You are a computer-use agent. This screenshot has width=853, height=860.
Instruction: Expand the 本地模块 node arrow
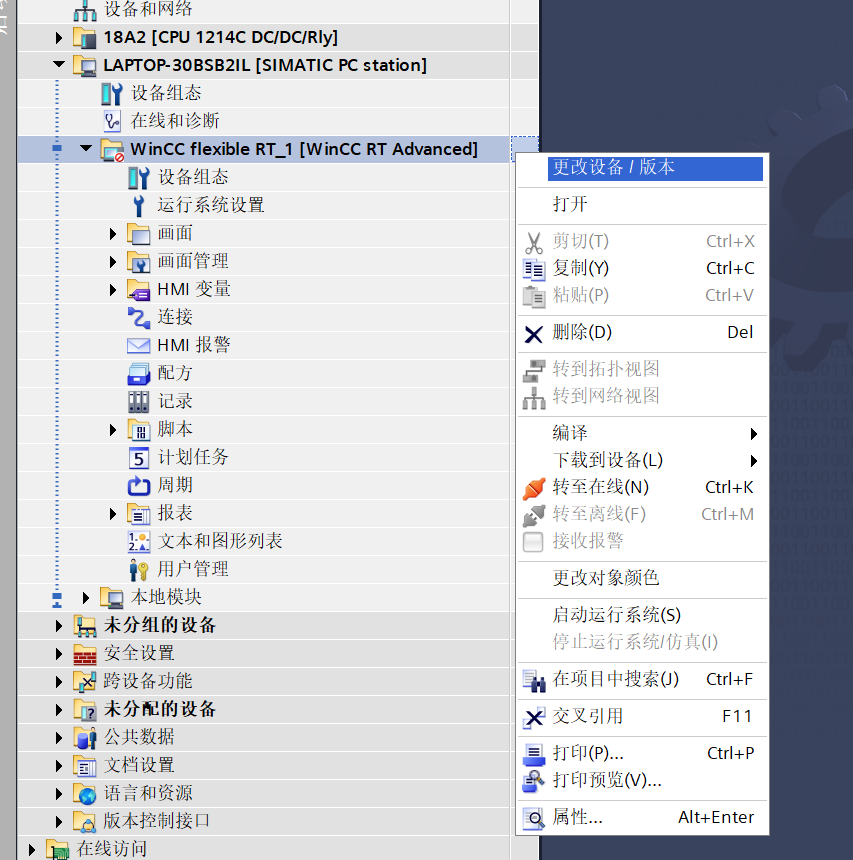(x=86, y=598)
